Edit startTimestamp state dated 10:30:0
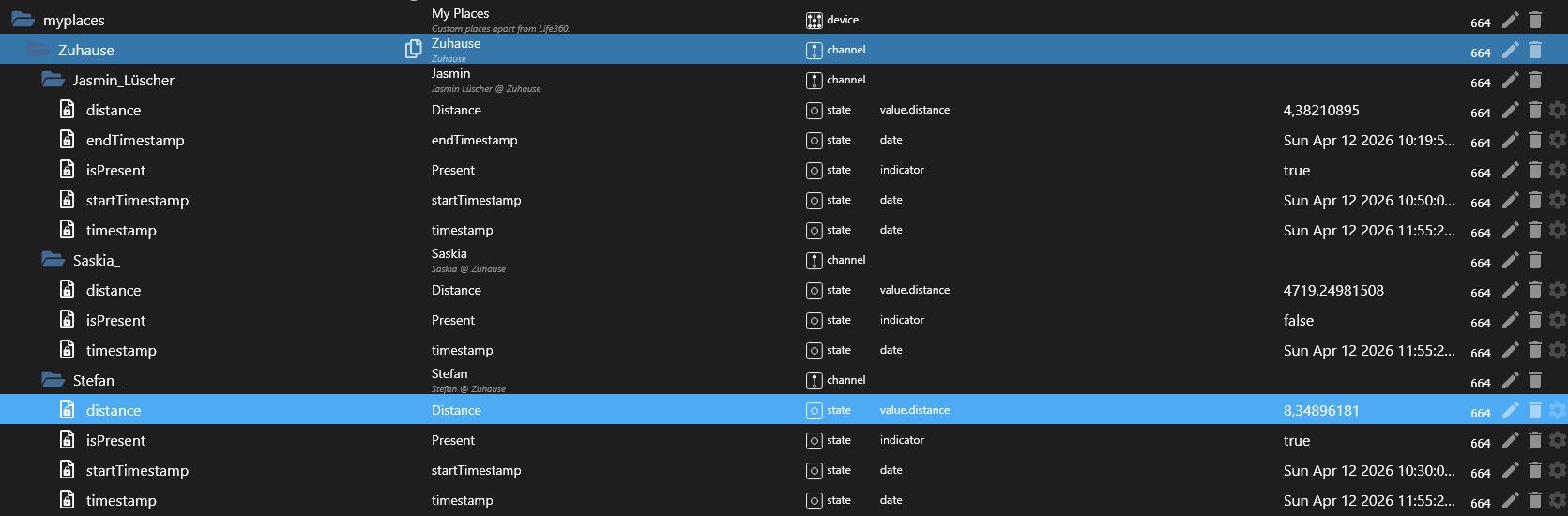Image resolution: width=1568 pixels, height=516 pixels. click(x=1510, y=470)
